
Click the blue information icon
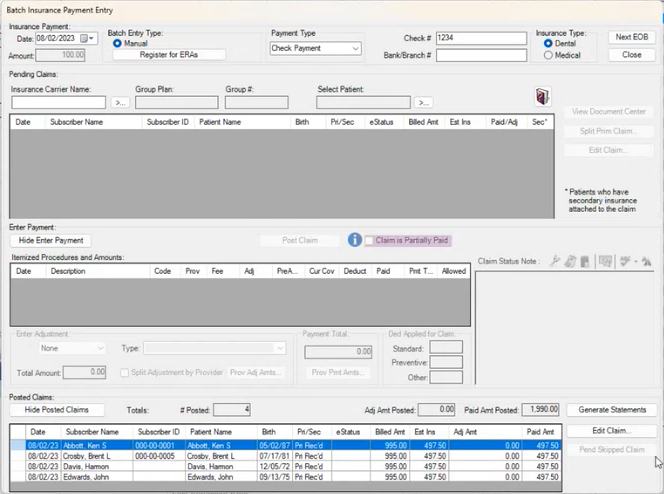click(354, 240)
